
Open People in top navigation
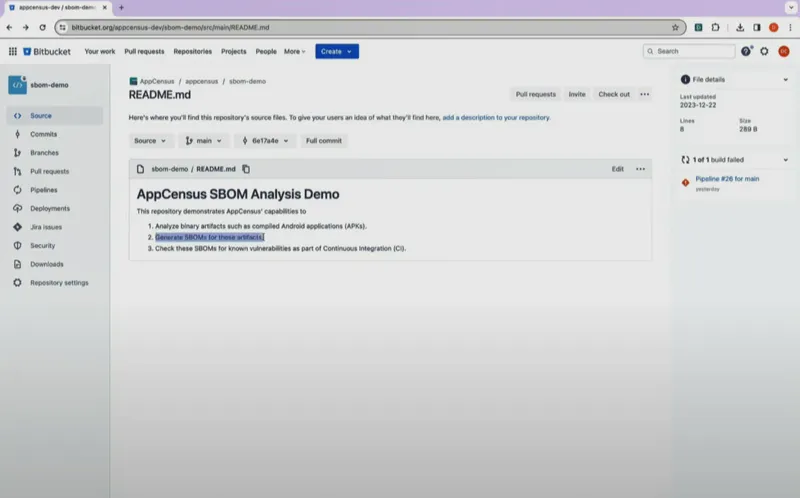266,52
